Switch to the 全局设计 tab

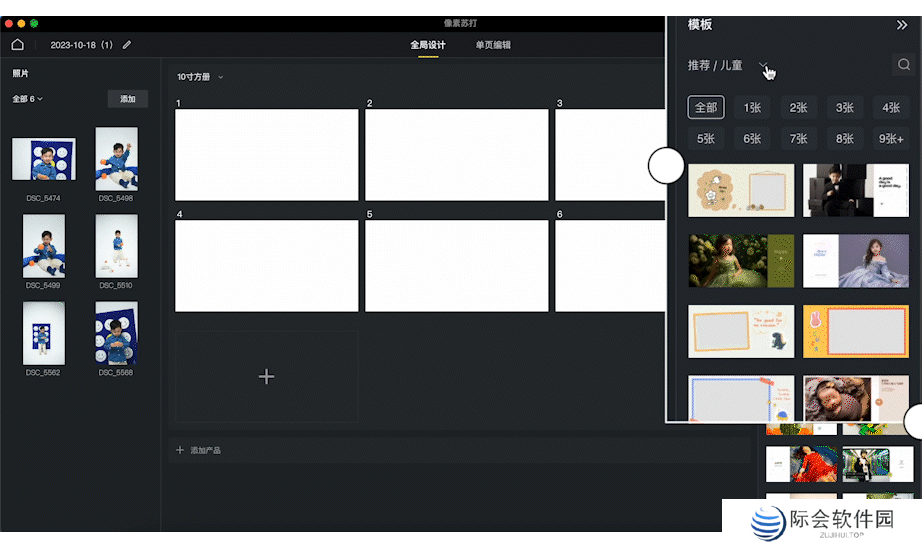(x=428, y=45)
